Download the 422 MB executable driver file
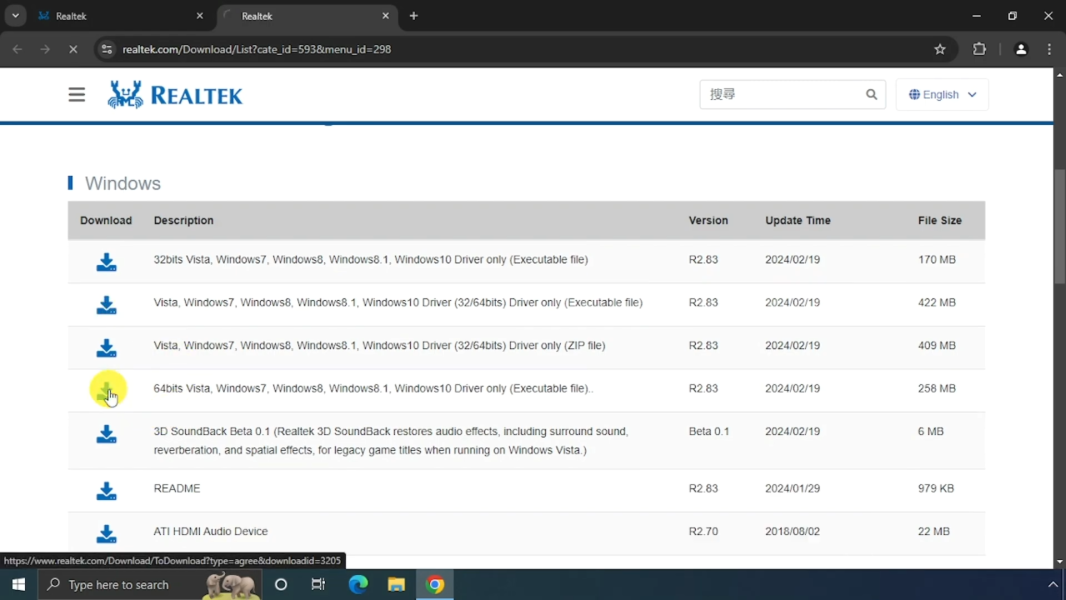The width and height of the screenshot is (1066, 600). pyautogui.click(x=106, y=304)
